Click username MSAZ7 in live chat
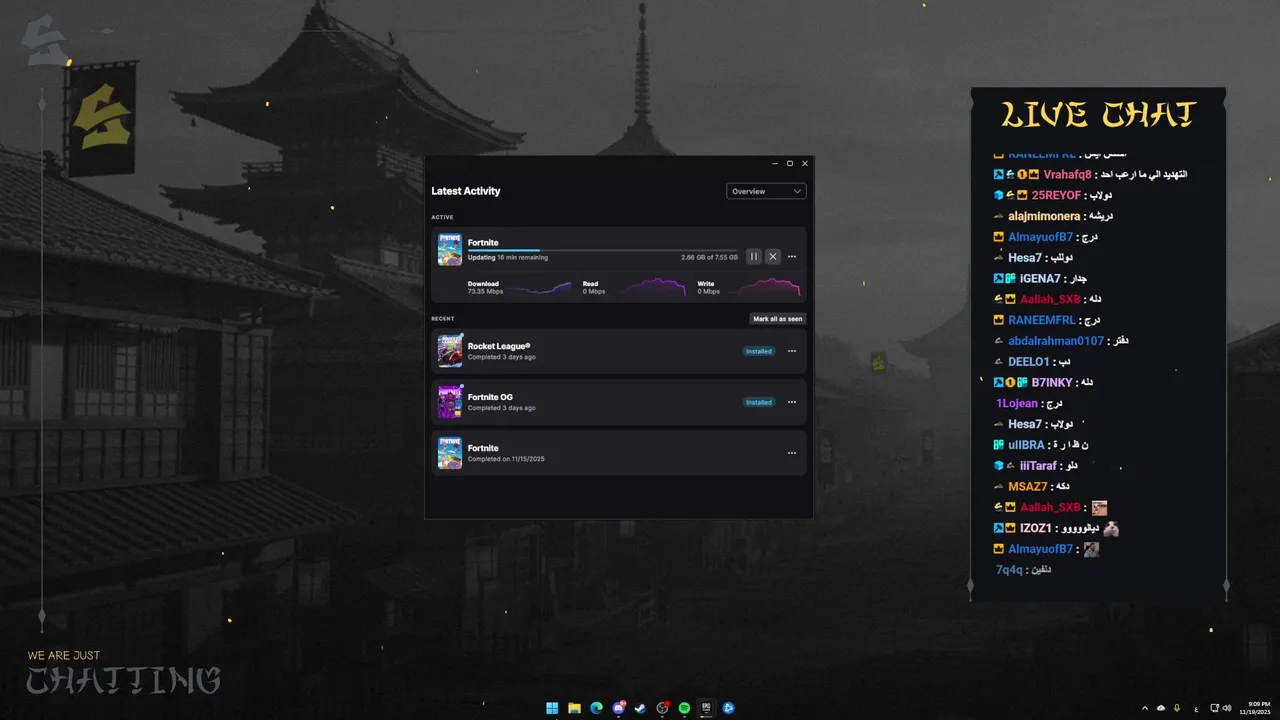The image size is (1280, 720). 1028,487
